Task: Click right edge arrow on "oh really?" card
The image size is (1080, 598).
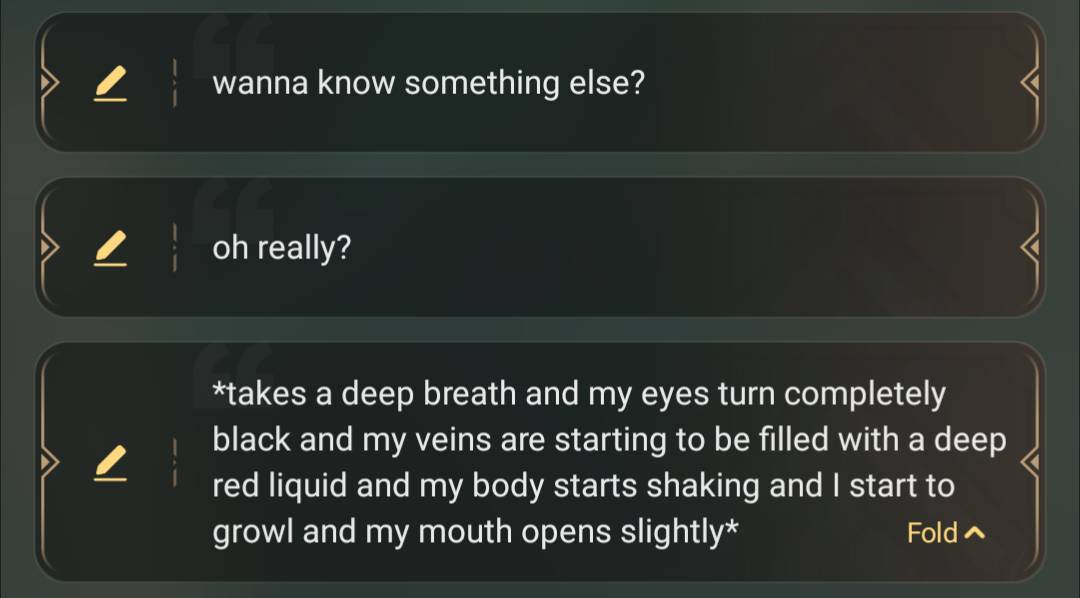Action: [1033, 248]
